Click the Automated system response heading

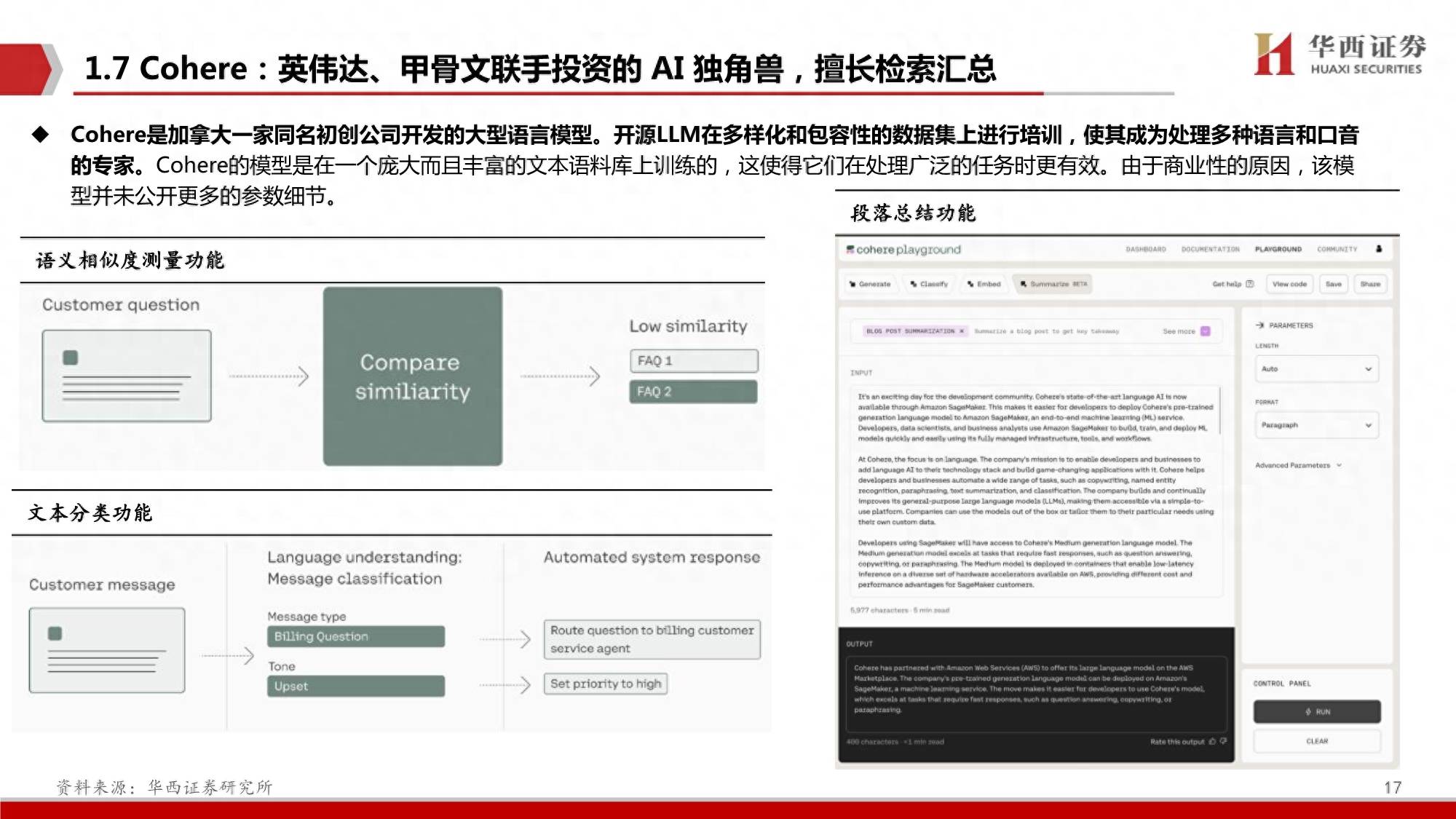652,558
